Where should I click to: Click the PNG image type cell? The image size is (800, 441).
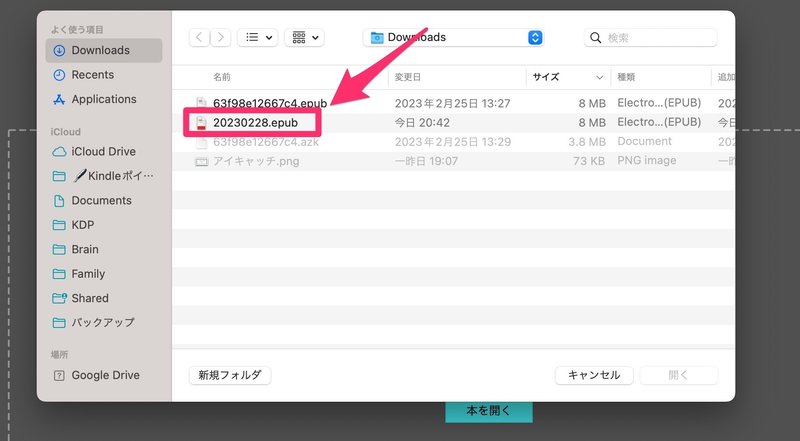click(x=646, y=161)
